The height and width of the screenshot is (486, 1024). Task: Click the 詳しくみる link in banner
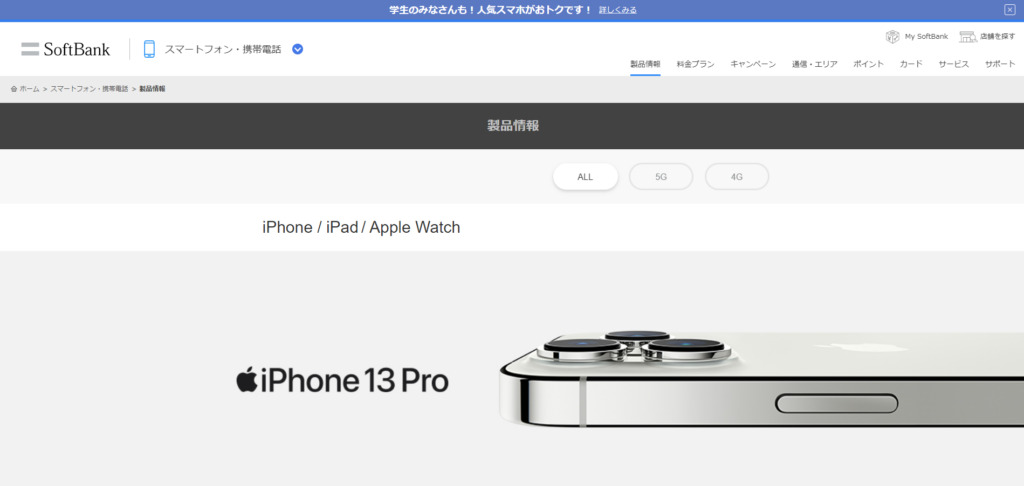[618, 10]
